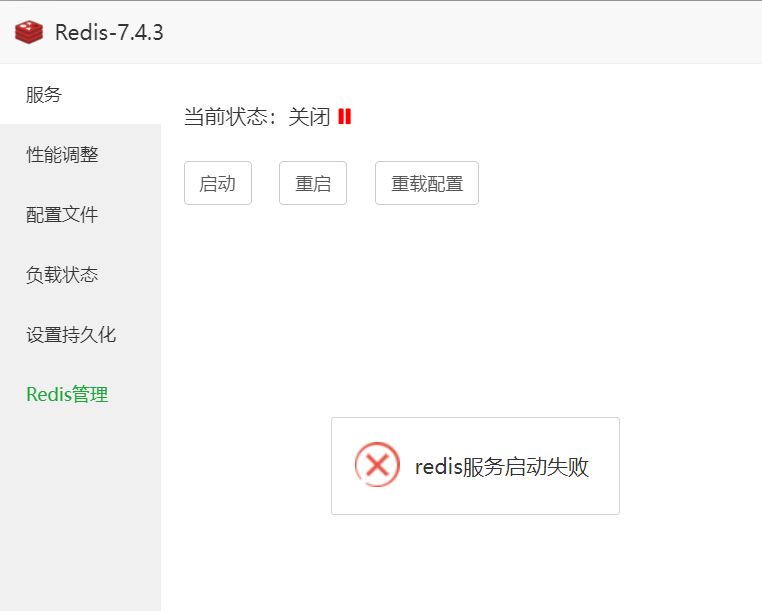Open the 配置文件 tab

tap(80, 214)
